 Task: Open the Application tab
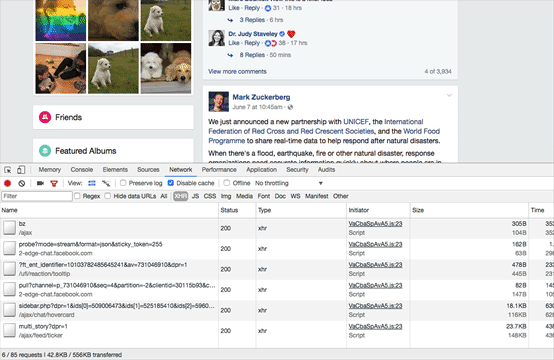[x=261, y=170]
